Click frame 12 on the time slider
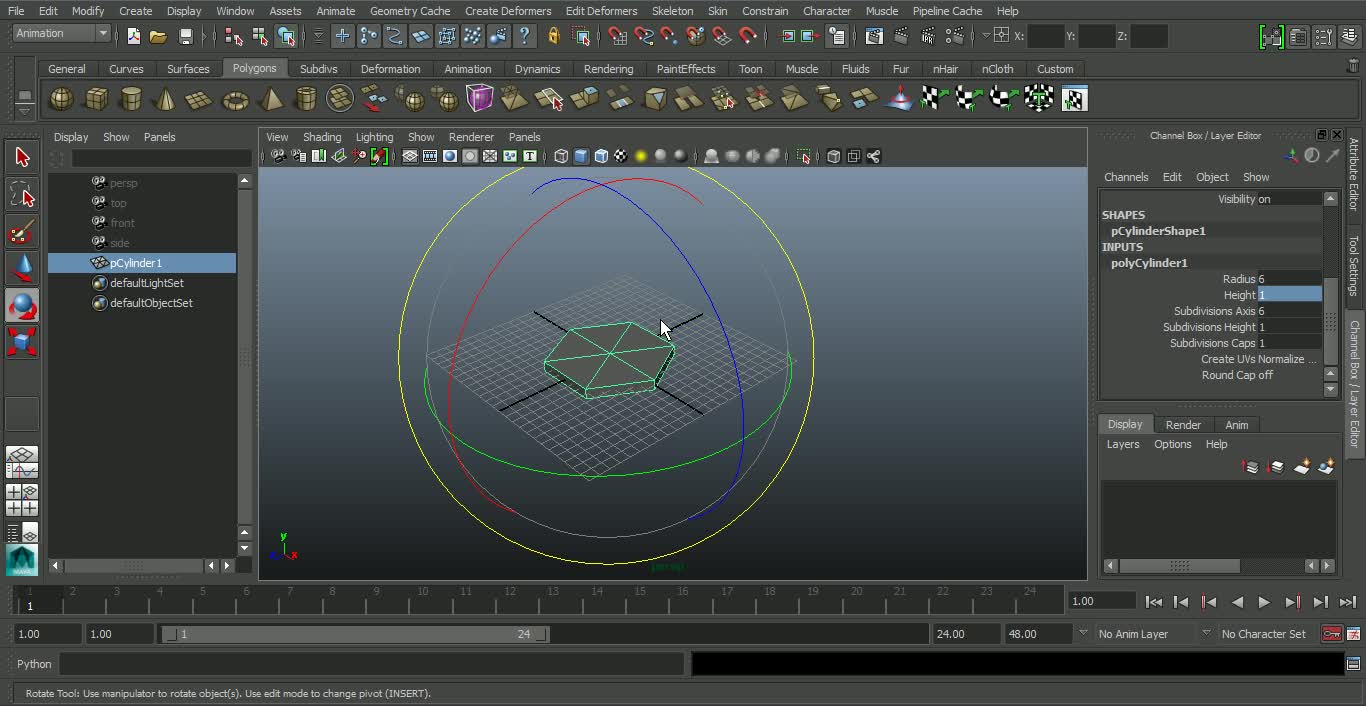Viewport: 1366px width, 706px height. point(510,598)
